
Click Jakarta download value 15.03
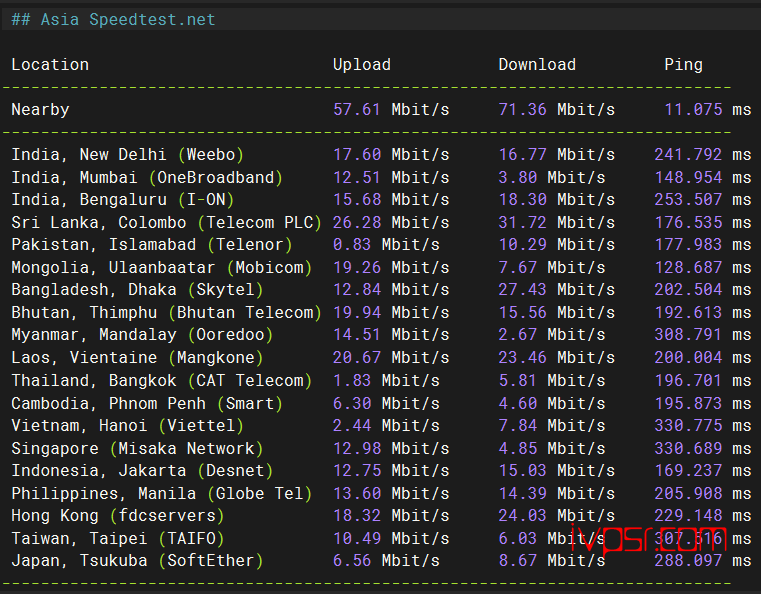click(x=522, y=471)
